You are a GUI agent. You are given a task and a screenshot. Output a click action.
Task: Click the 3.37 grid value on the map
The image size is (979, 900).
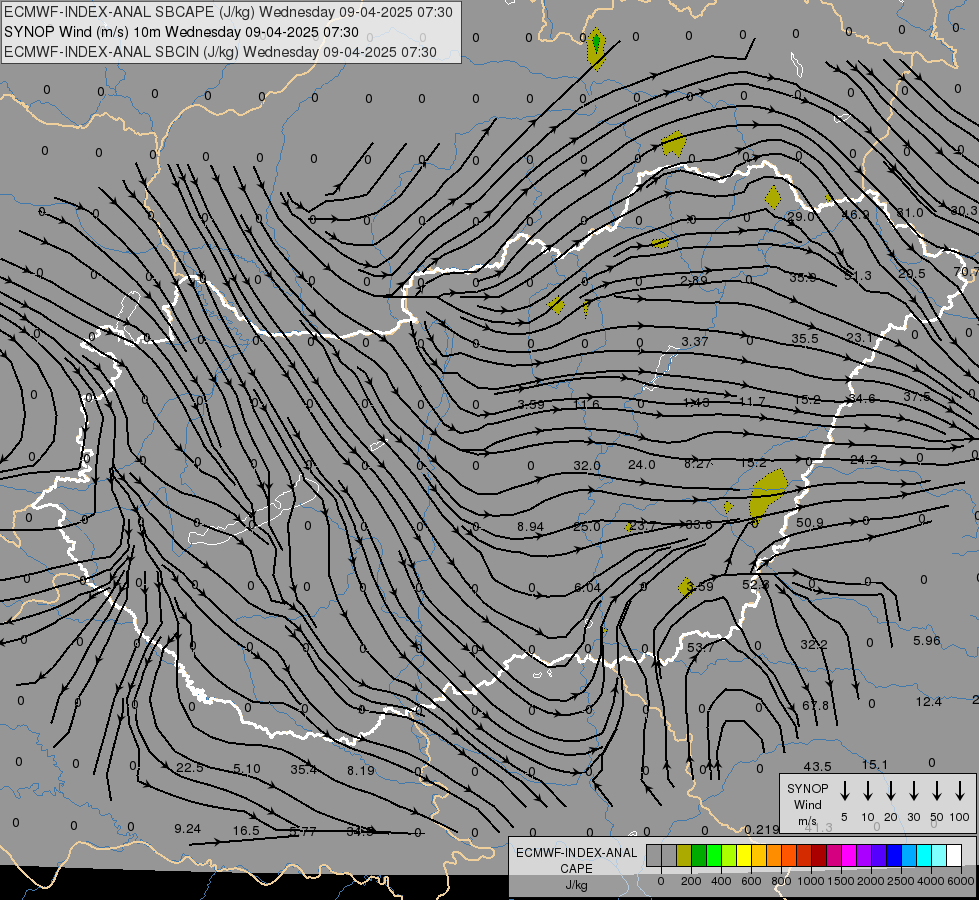[695, 342]
